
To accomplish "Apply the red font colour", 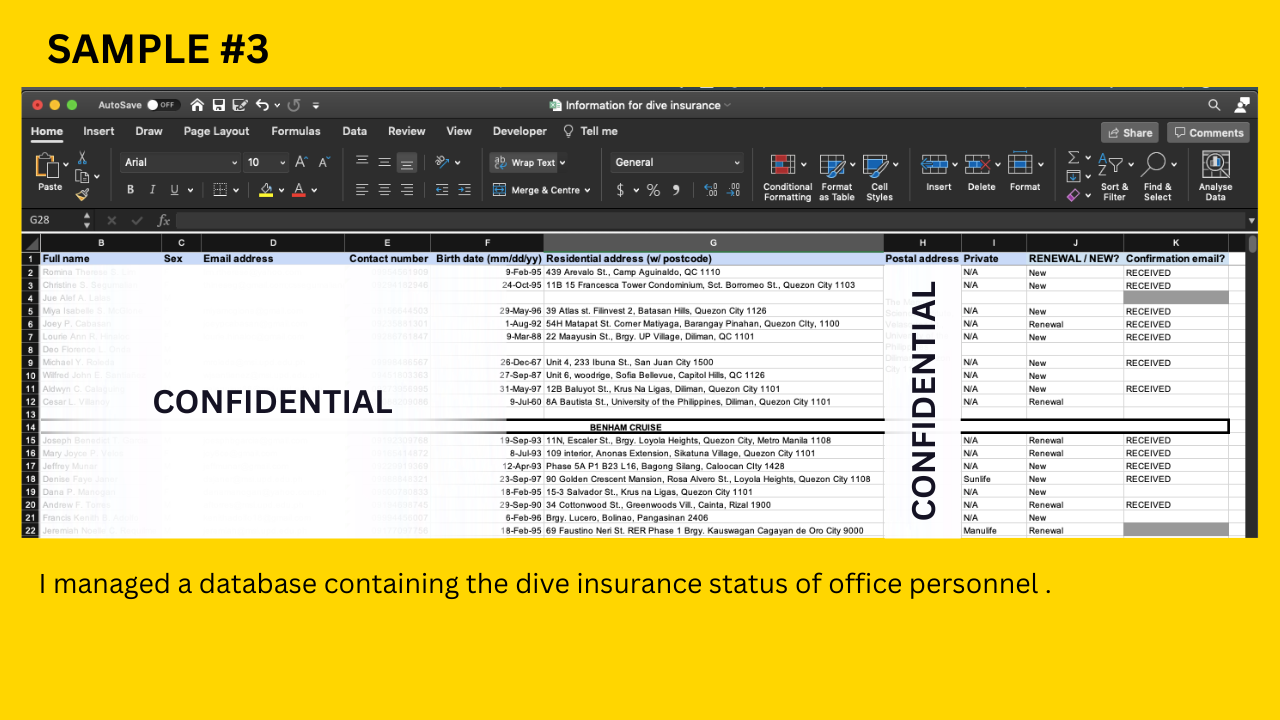I will [x=298, y=190].
